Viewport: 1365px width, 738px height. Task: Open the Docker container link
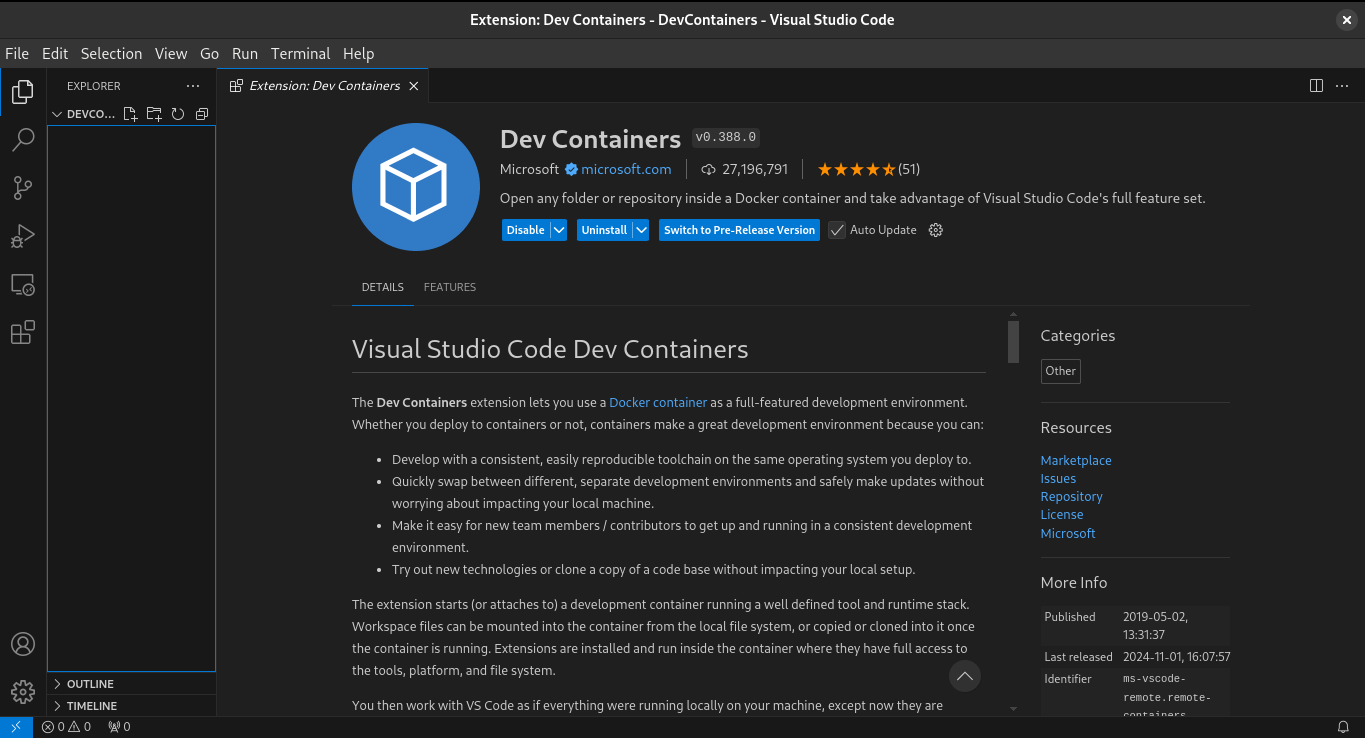pyautogui.click(x=658, y=402)
